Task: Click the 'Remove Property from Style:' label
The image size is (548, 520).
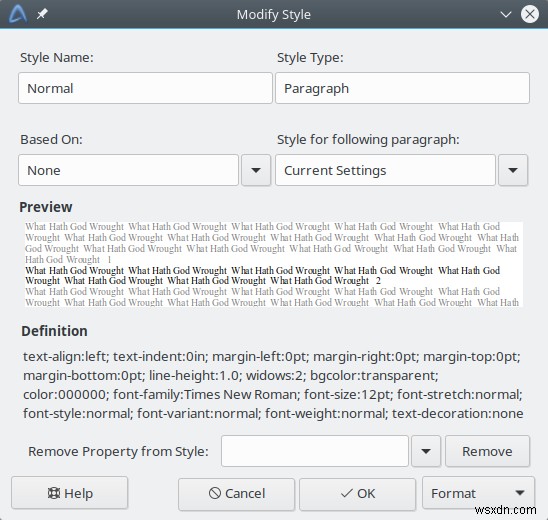Action: [118, 451]
